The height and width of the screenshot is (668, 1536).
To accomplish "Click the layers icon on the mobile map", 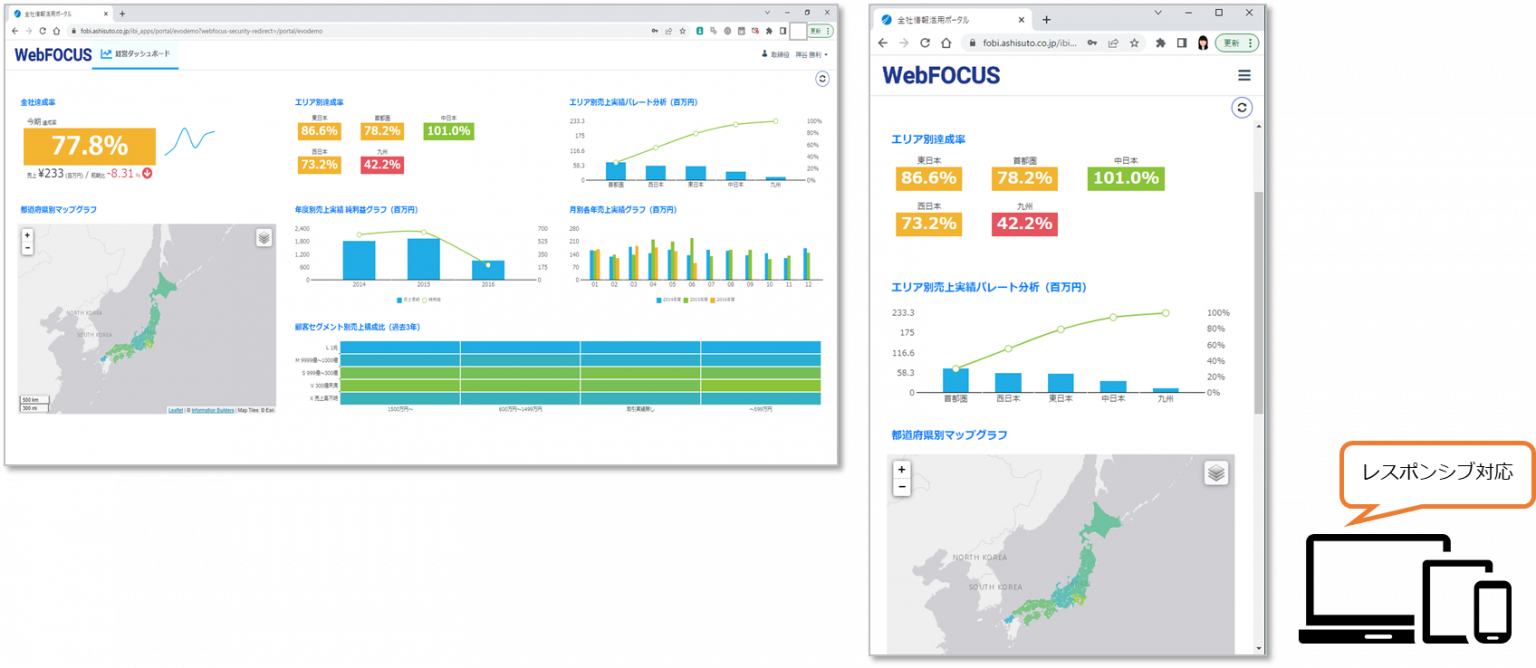I will pyautogui.click(x=1216, y=474).
